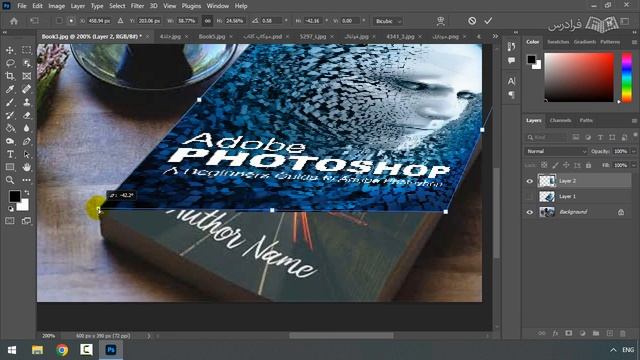Change screen mode button in toolbar
The image size is (640, 360).
pyautogui.click(x=27, y=221)
